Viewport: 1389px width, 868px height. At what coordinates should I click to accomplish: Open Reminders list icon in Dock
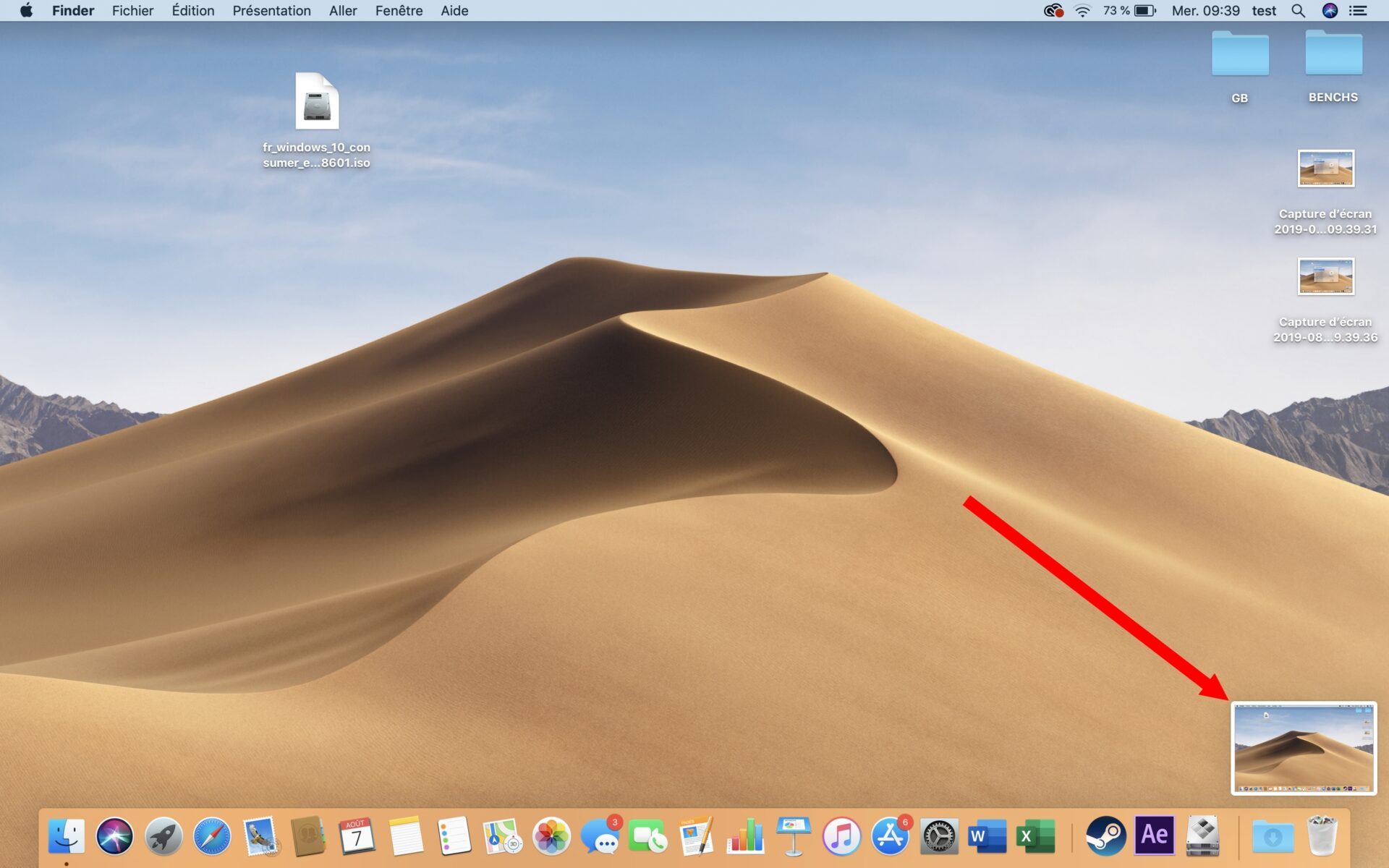click(454, 837)
